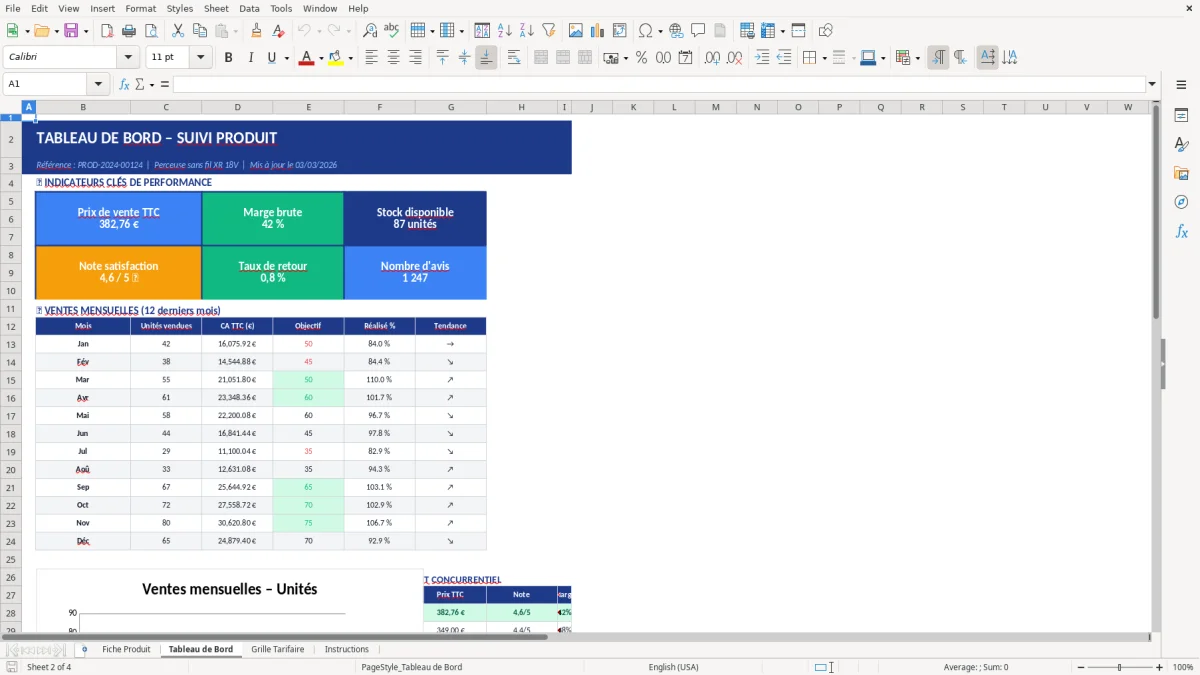Switch to the Grille Tarifaire sheet tab

coord(277,648)
